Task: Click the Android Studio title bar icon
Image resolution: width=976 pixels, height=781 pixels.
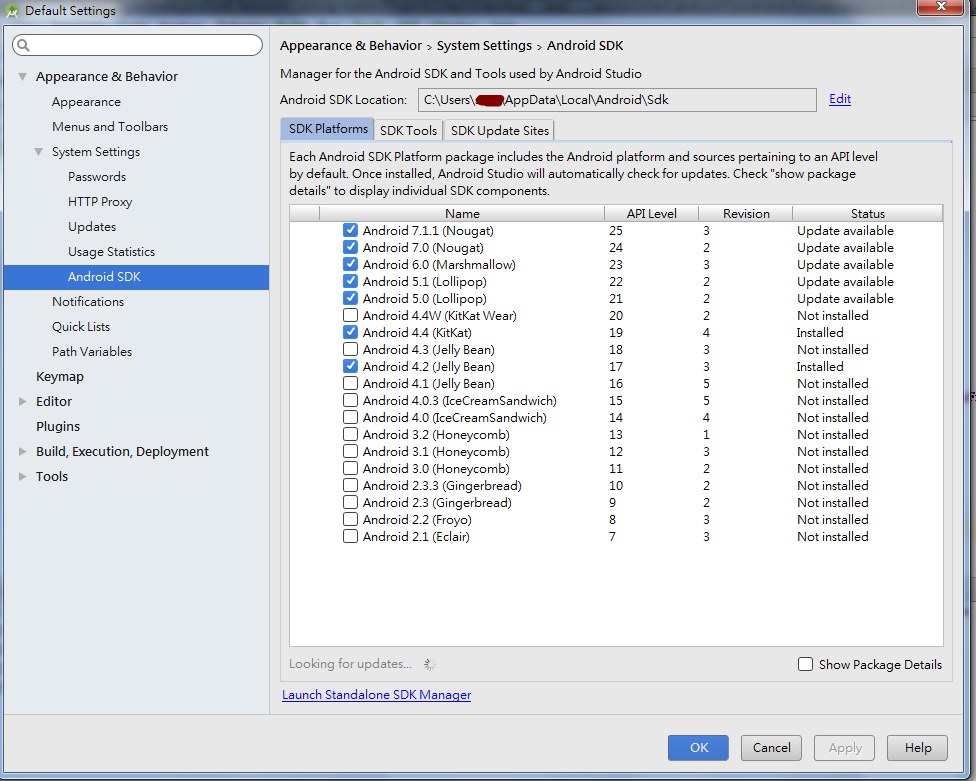Action: click(x=12, y=11)
